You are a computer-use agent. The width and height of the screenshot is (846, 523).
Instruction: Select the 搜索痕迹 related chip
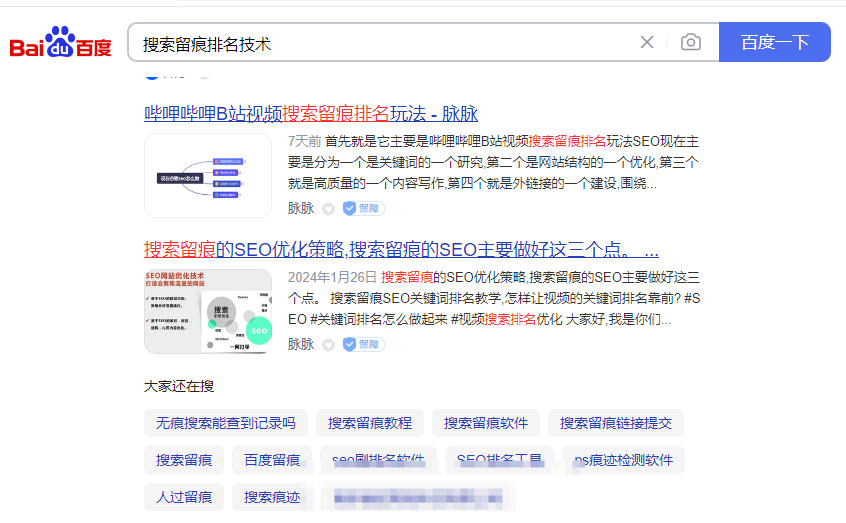pyautogui.click(x=272, y=497)
